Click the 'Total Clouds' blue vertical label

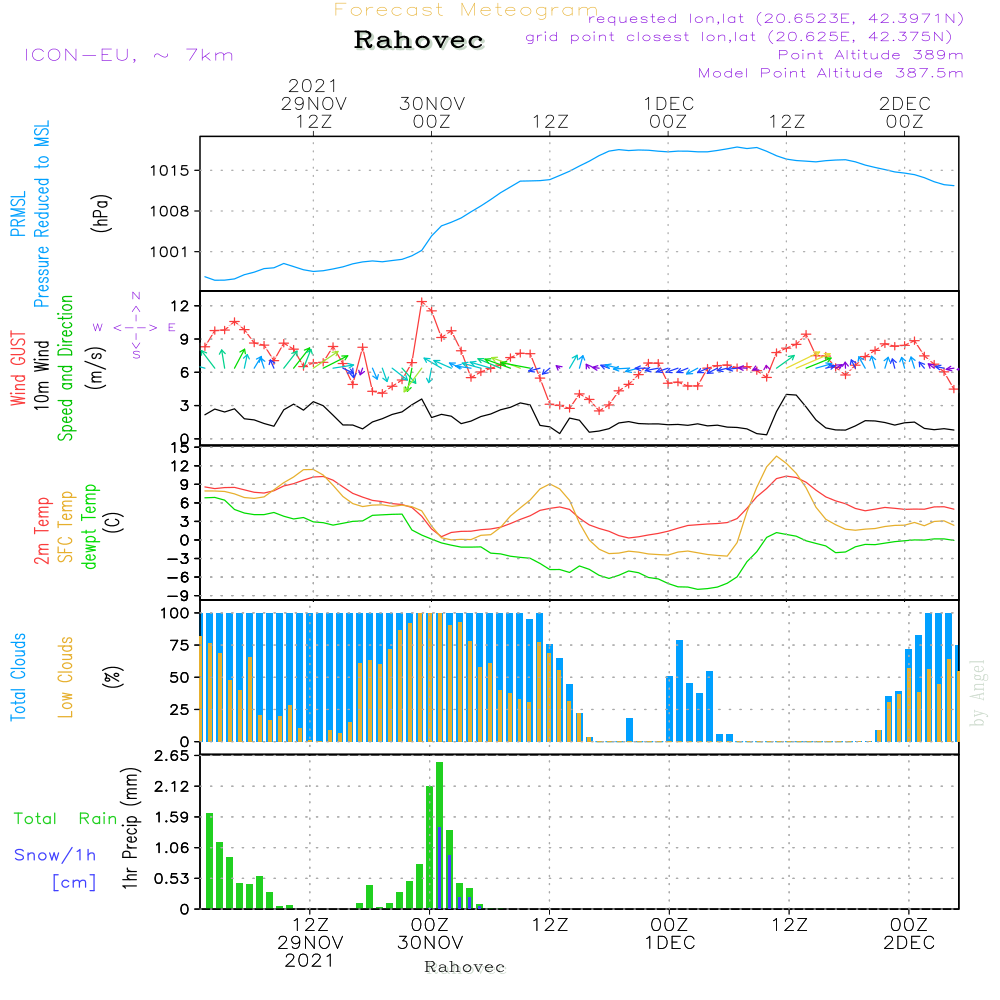pyautogui.click(x=18, y=677)
